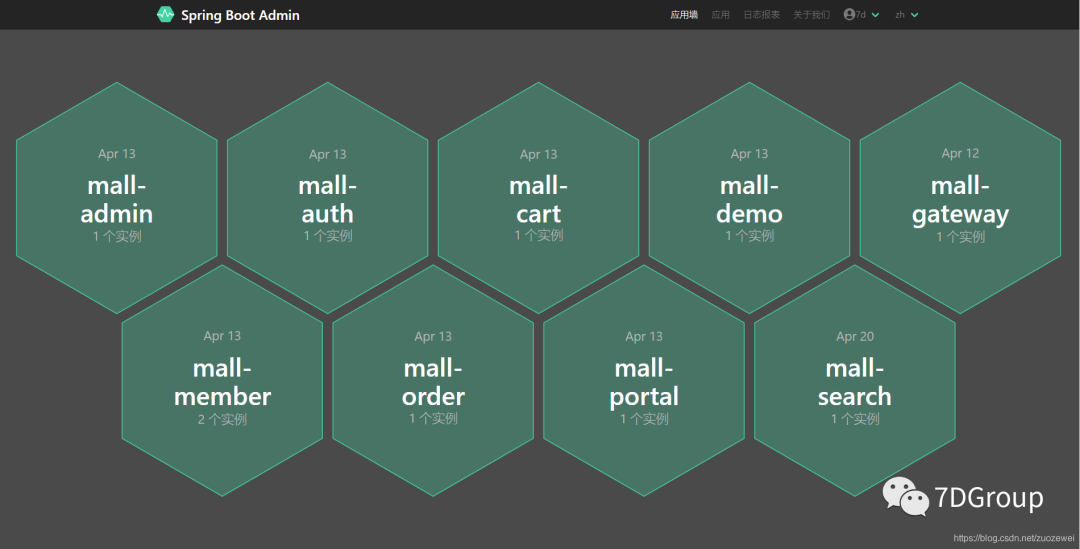1080x549 pixels.
Task: Open the 关于我们 menu item
Action: 811,14
